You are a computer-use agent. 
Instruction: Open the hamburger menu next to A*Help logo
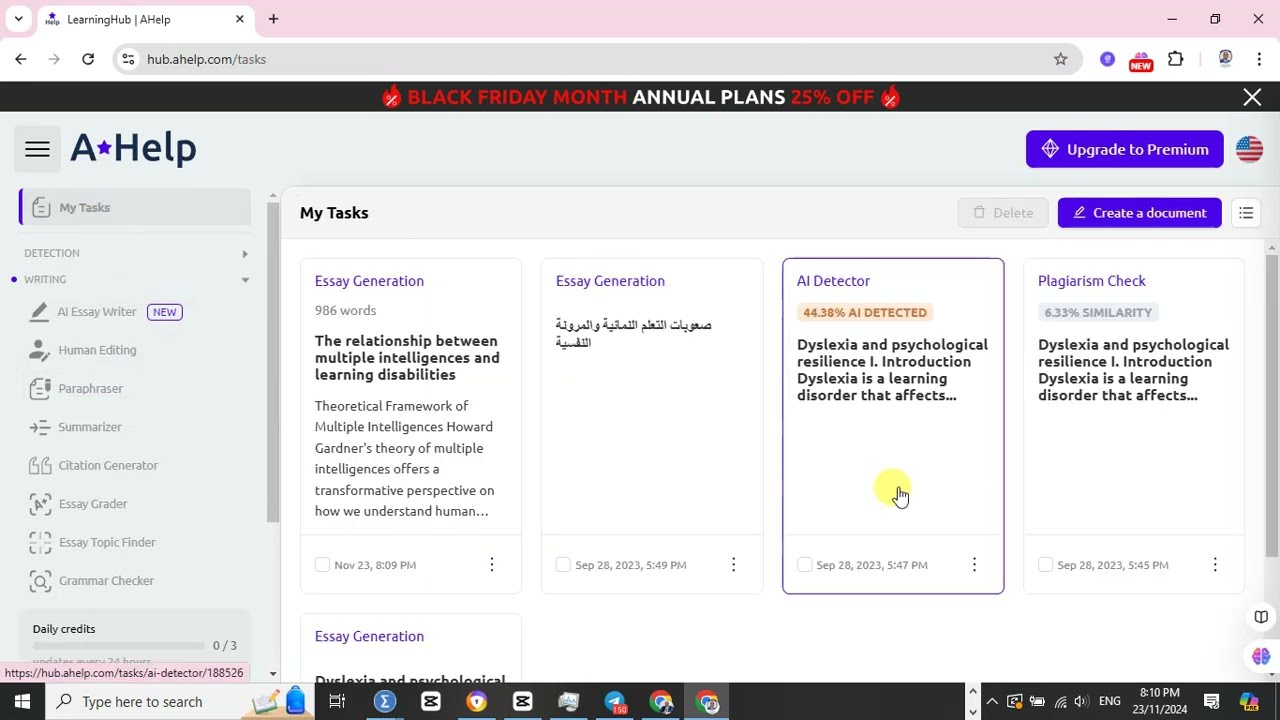37,149
